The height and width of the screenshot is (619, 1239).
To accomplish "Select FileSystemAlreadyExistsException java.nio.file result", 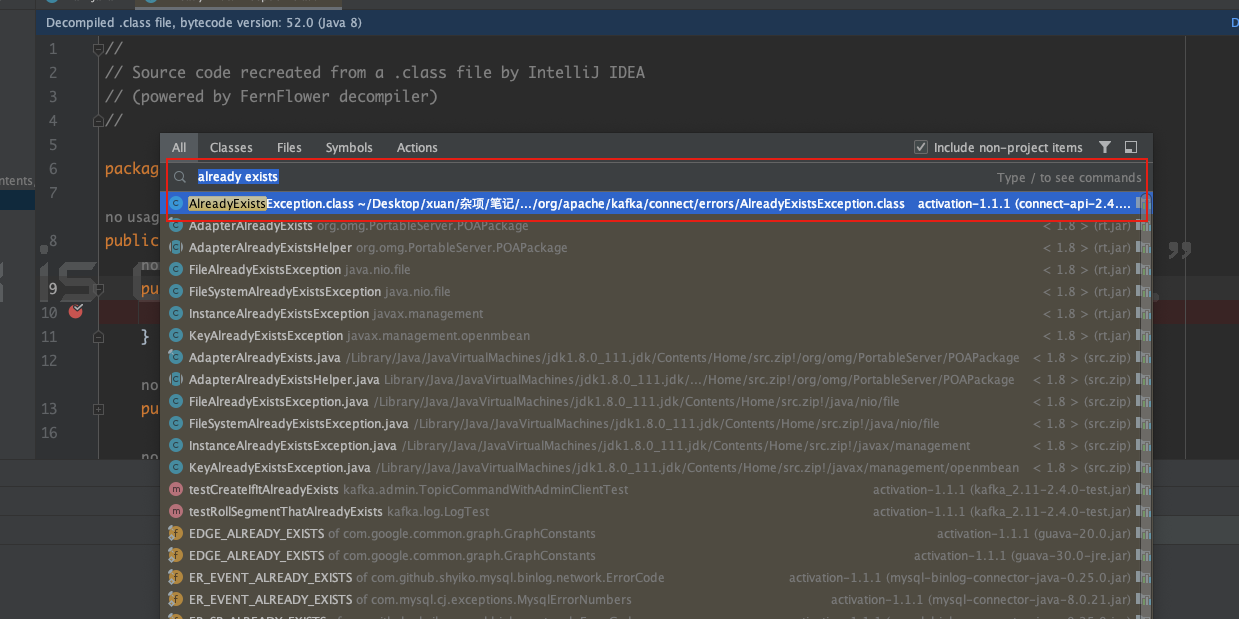I will [656, 292].
